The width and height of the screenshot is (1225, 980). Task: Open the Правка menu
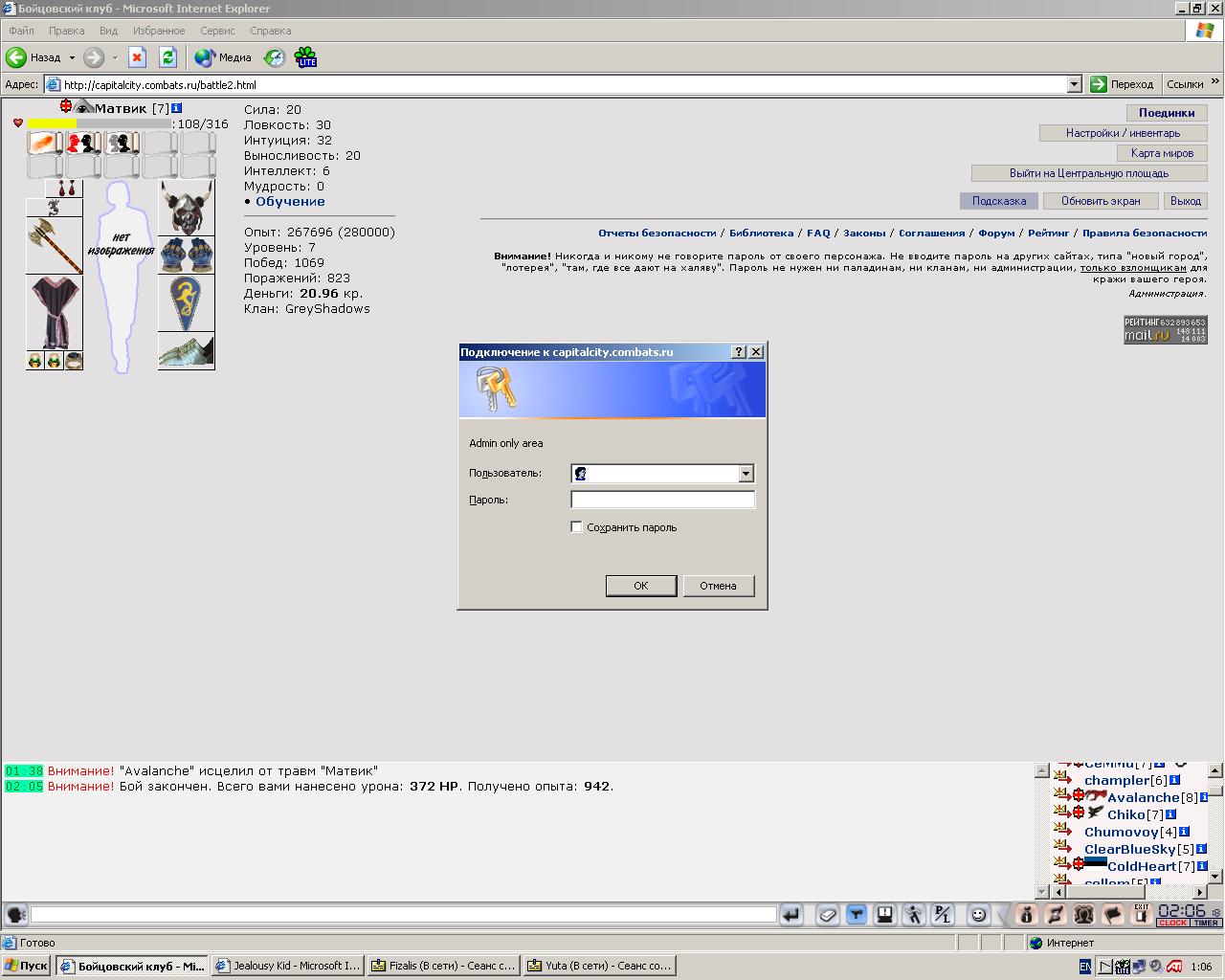coord(67,31)
